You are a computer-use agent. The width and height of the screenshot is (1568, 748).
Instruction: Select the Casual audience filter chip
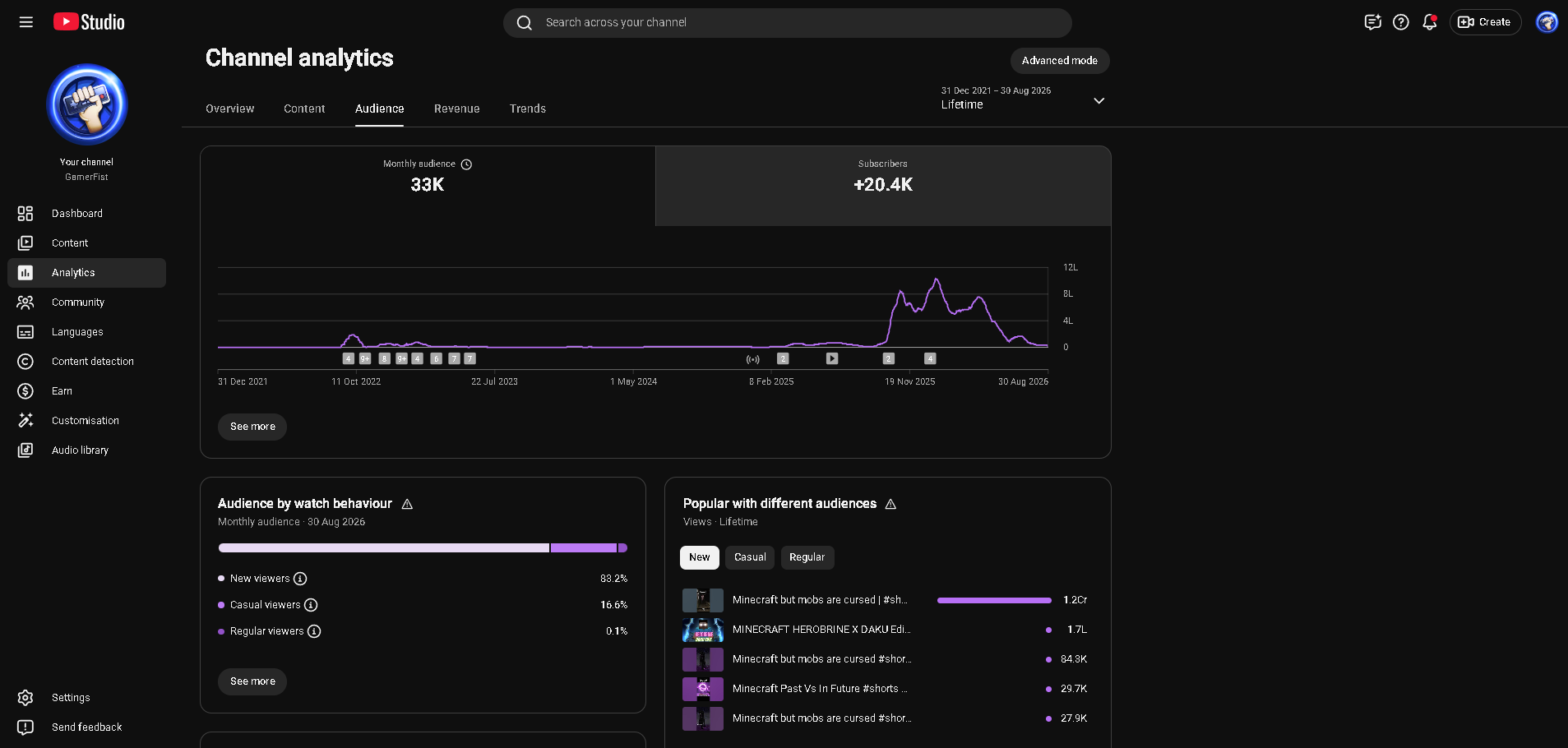point(750,557)
